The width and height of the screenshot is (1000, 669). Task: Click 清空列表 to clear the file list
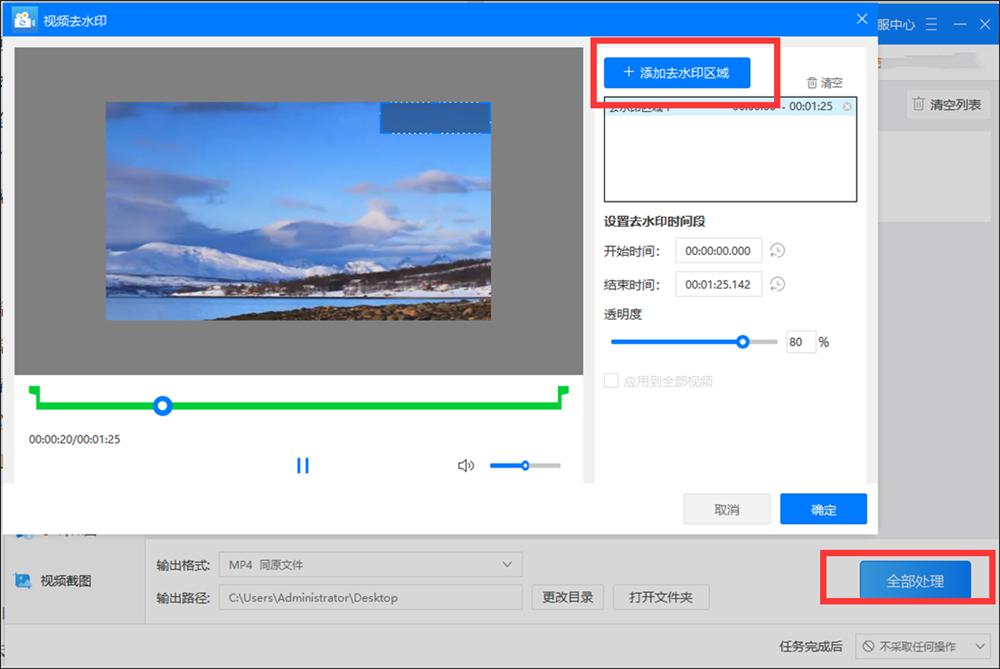945,104
